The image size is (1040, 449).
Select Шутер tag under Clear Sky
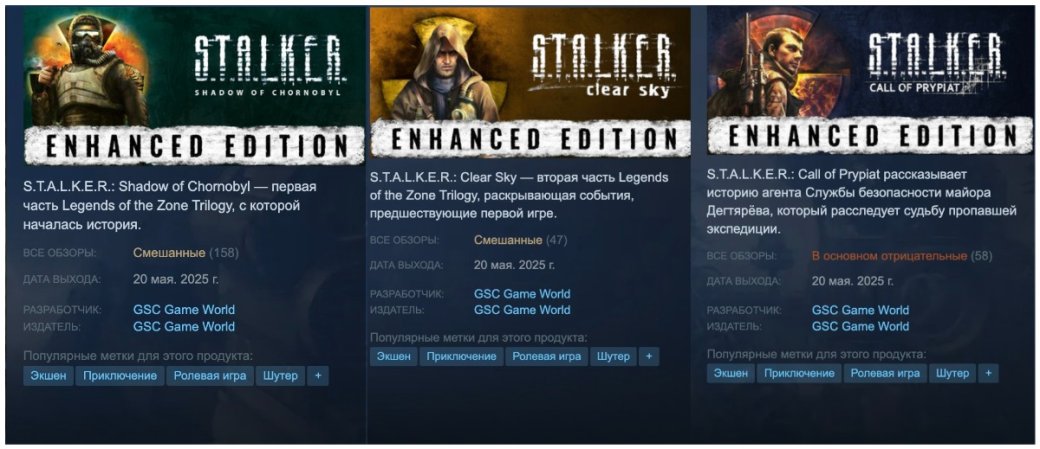point(613,356)
